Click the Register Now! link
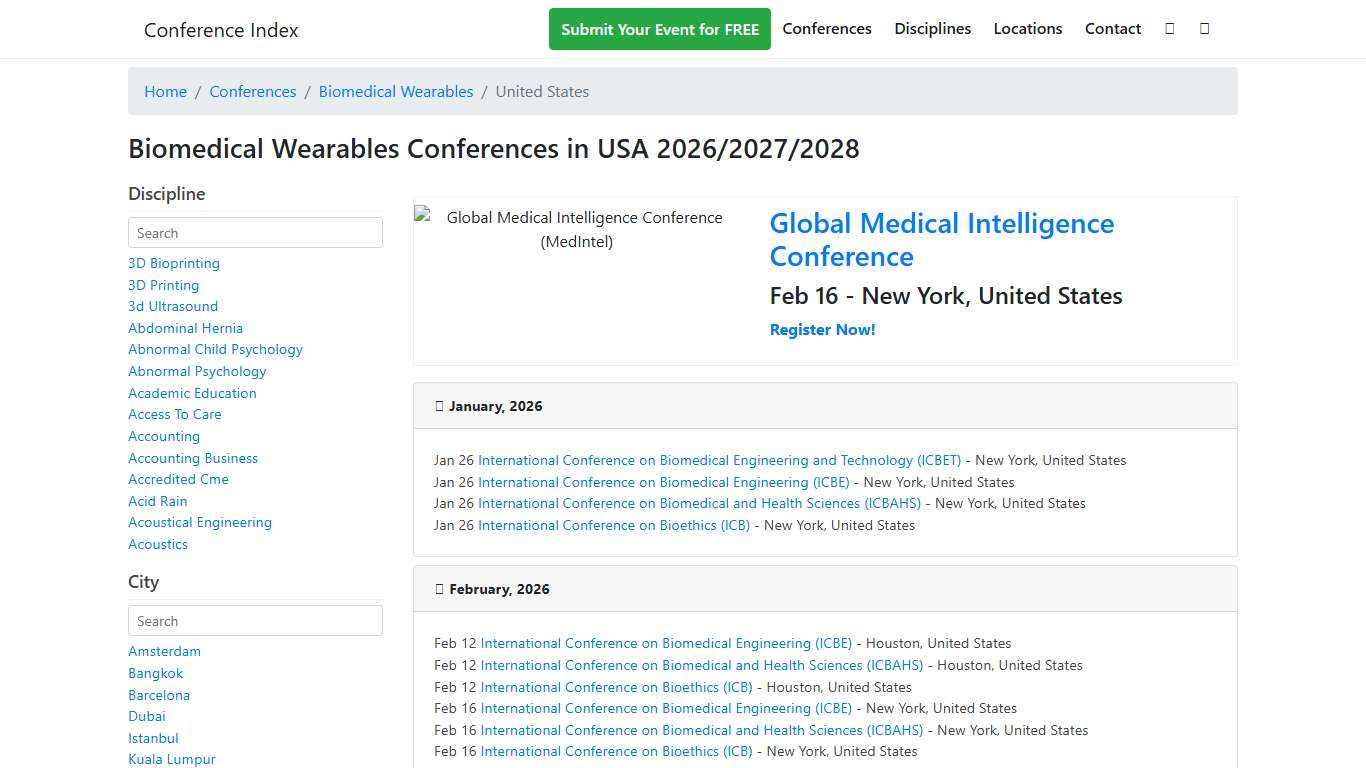 click(822, 329)
